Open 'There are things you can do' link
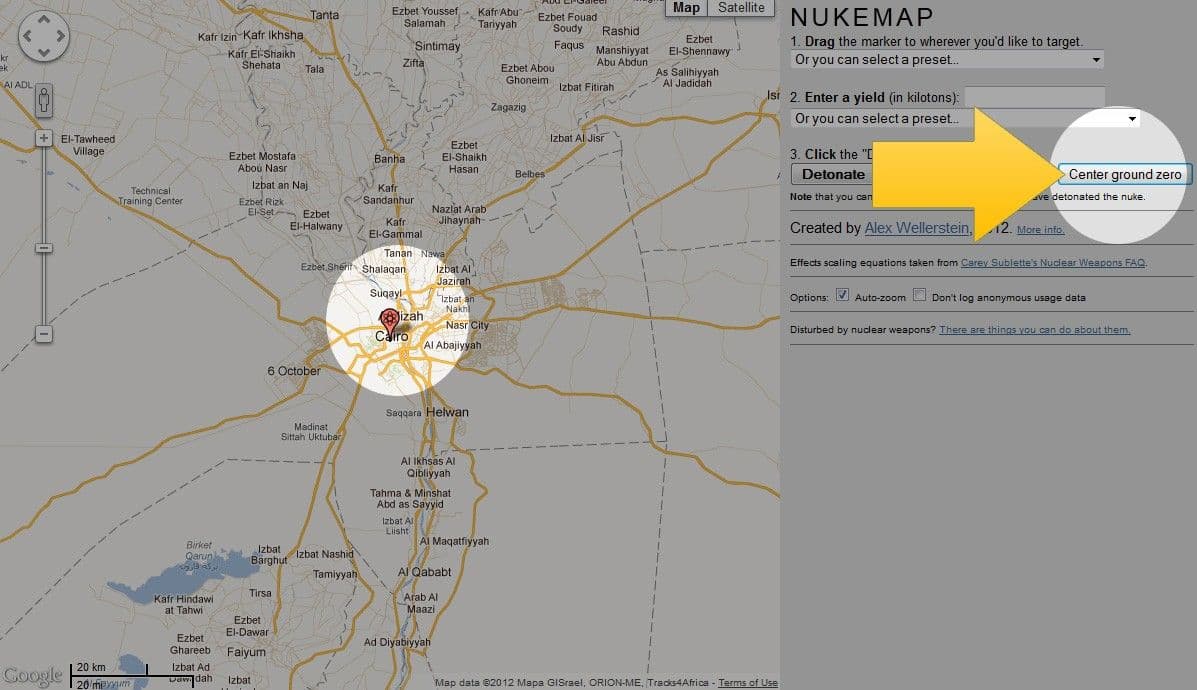The height and width of the screenshot is (690, 1197). pos(1034,330)
